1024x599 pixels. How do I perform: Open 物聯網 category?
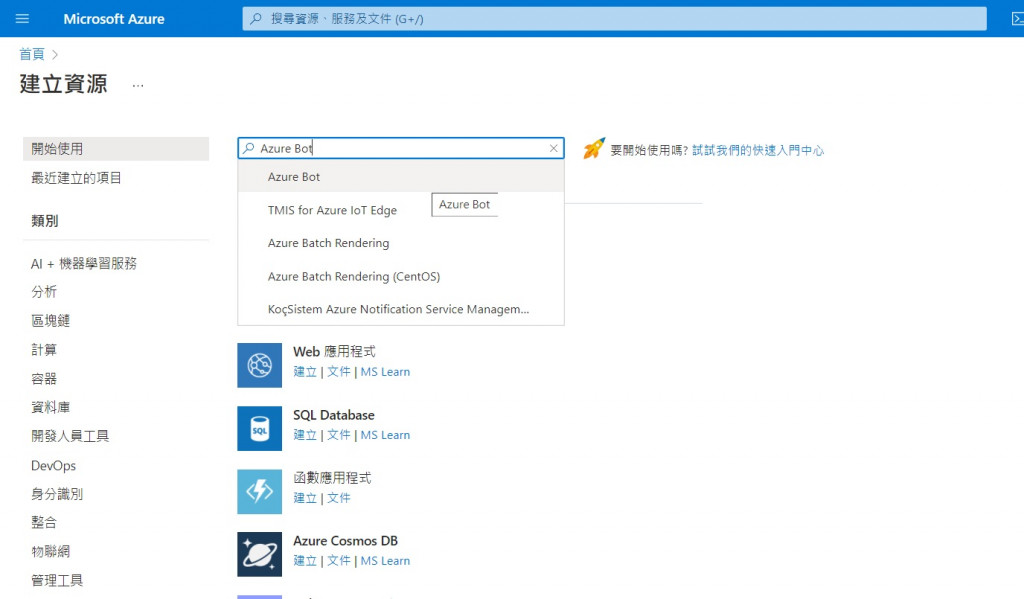(50, 551)
